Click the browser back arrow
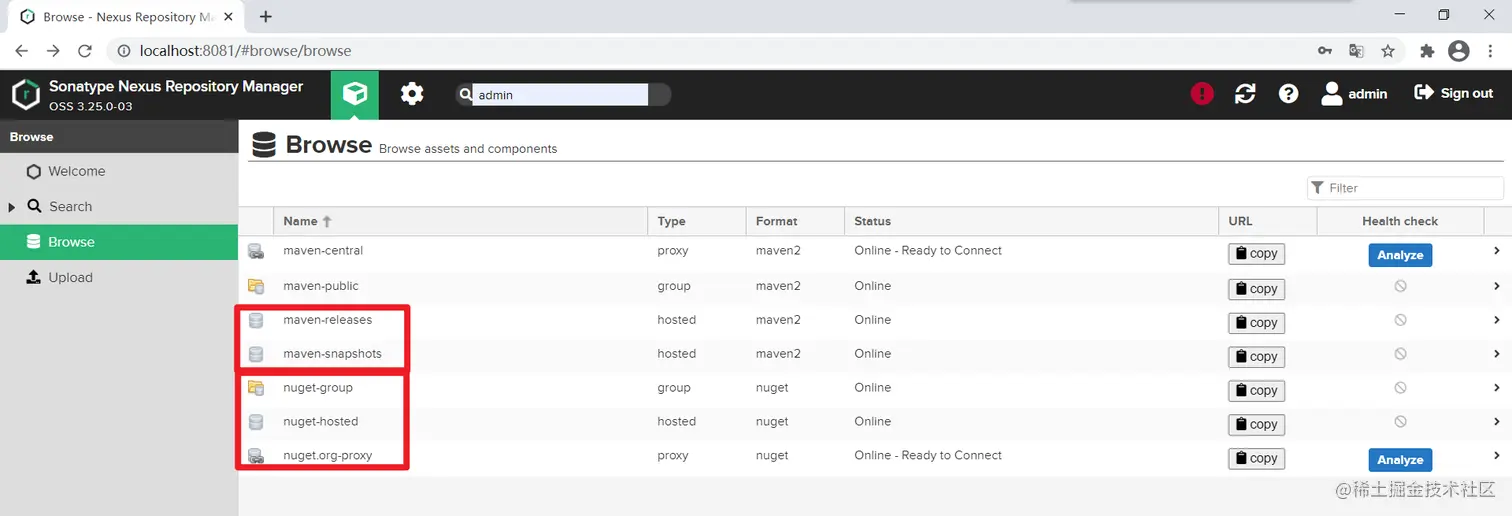This screenshot has height=516, width=1512. coord(21,50)
